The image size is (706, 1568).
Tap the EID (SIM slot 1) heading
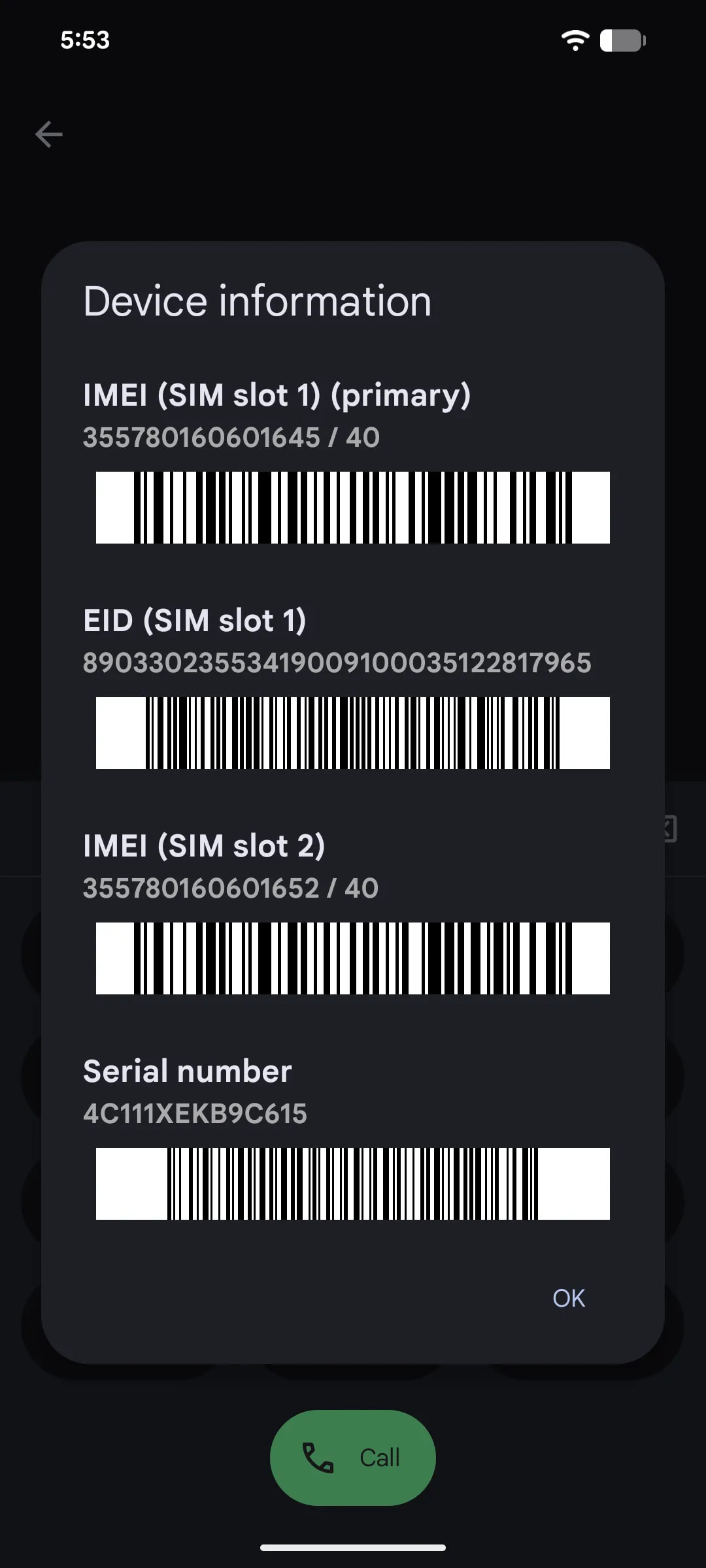click(x=195, y=621)
